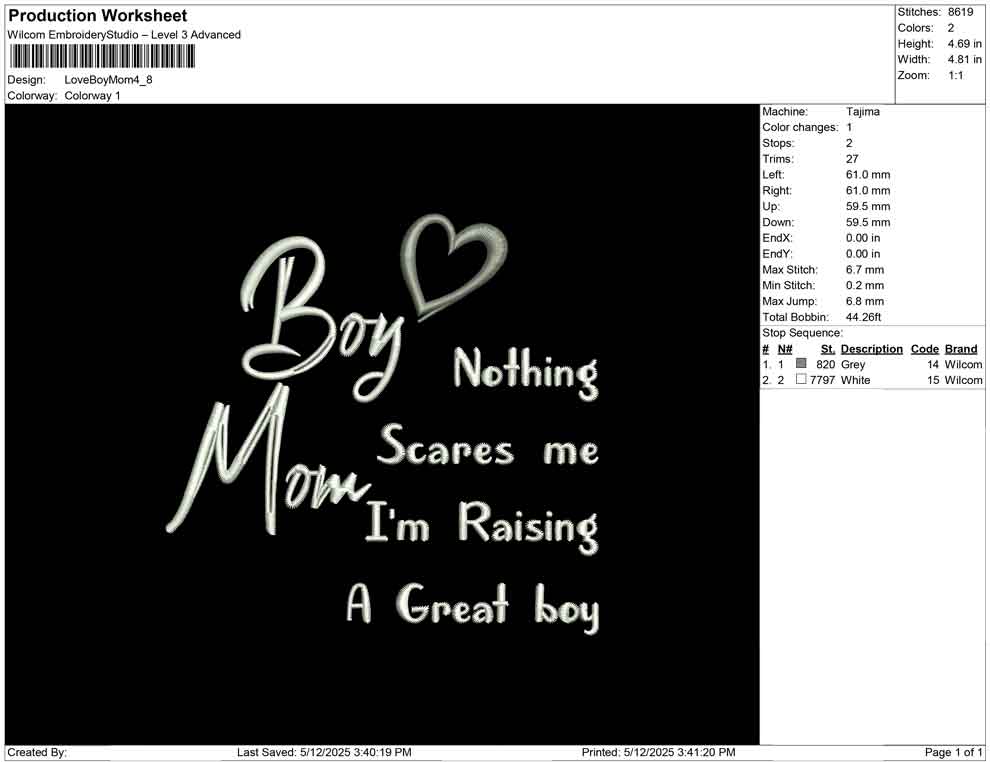The width and height of the screenshot is (990, 762).
Task: Click the Description column header
Action: coord(871,348)
